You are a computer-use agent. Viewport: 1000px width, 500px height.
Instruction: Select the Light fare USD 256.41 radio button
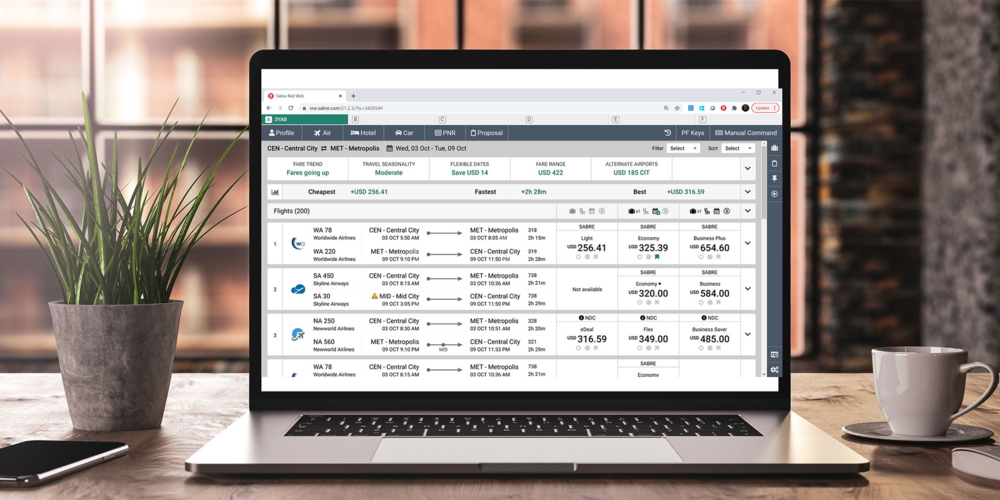(578, 258)
